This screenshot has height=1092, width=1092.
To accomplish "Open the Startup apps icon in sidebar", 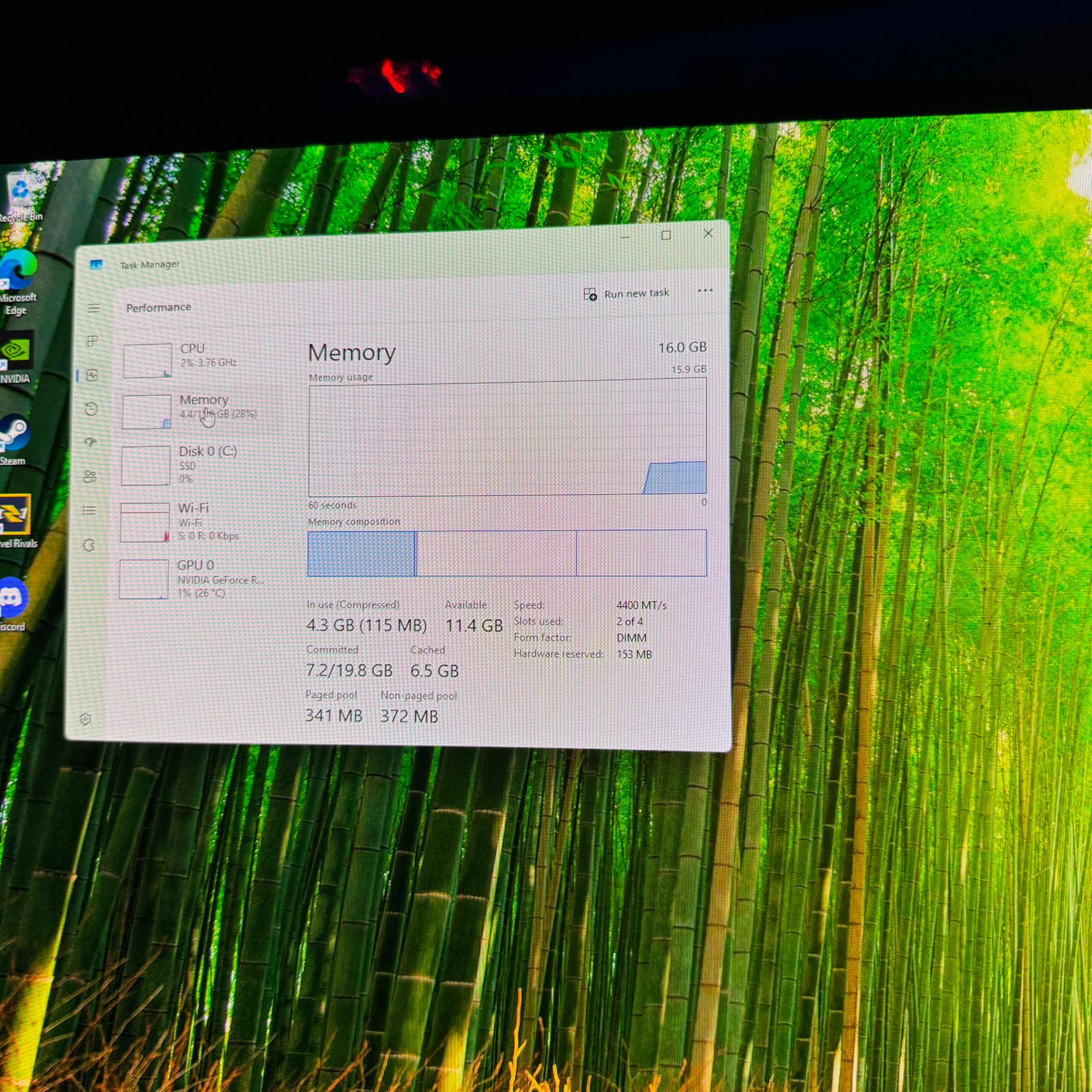I will (91, 443).
